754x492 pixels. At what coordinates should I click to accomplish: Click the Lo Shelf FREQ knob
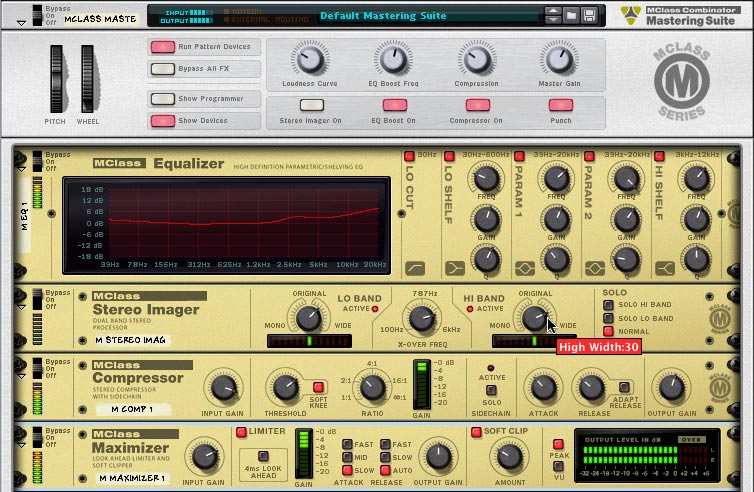486,178
